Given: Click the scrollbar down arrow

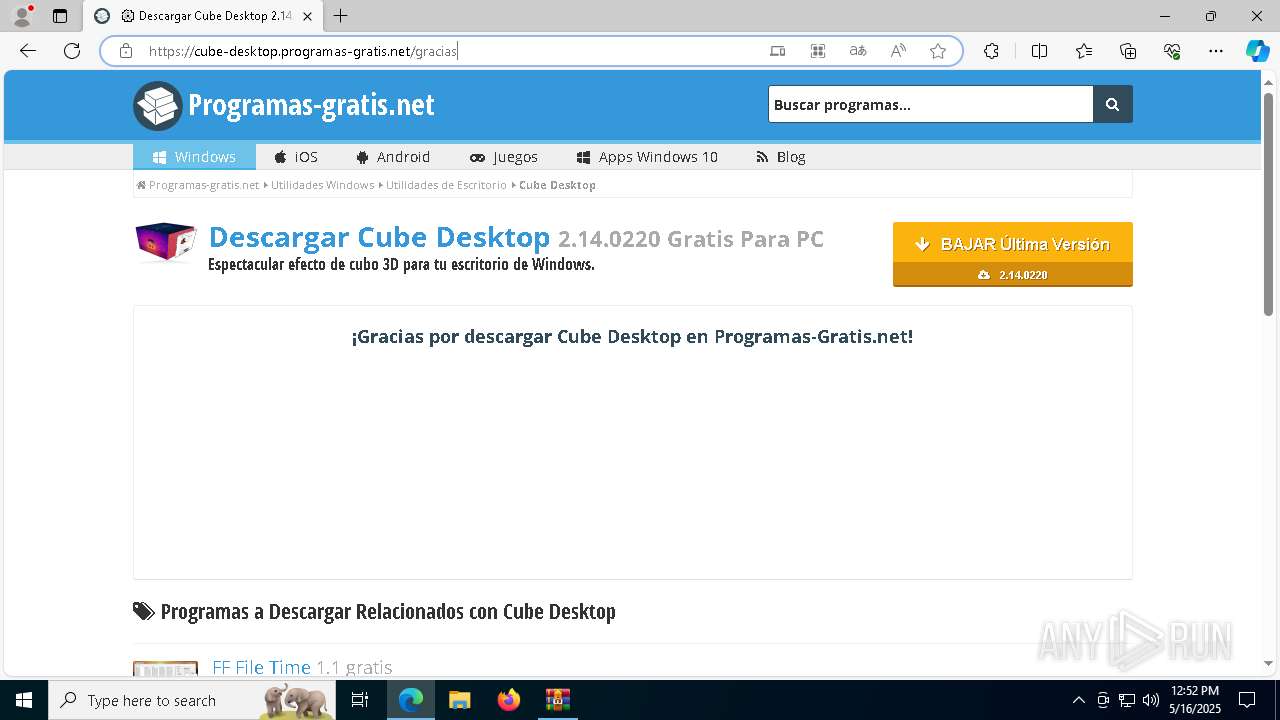Looking at the screenshot, I should (x=1269, y=663).
